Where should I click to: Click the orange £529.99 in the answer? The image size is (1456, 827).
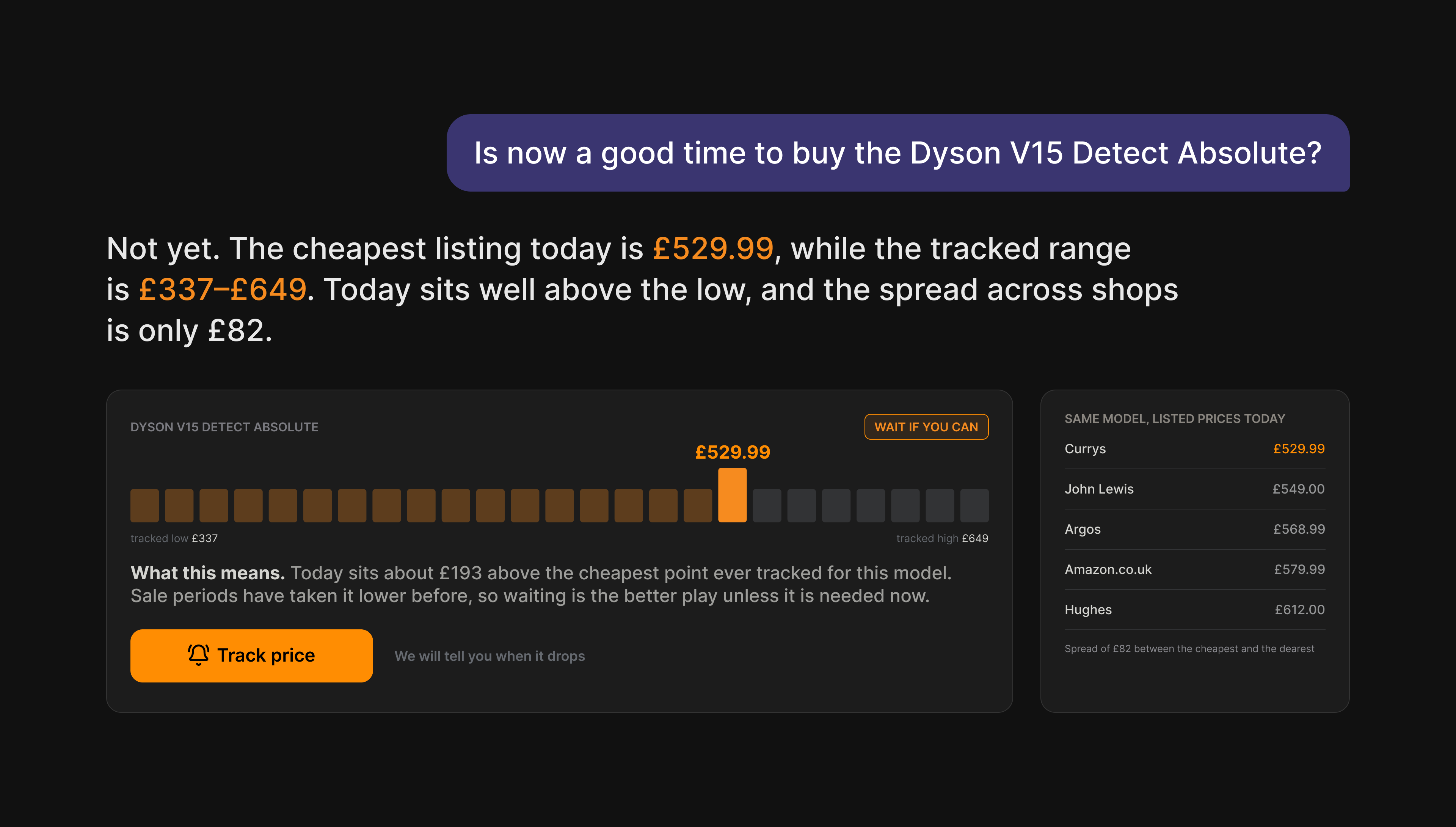[x=713, y=249]
